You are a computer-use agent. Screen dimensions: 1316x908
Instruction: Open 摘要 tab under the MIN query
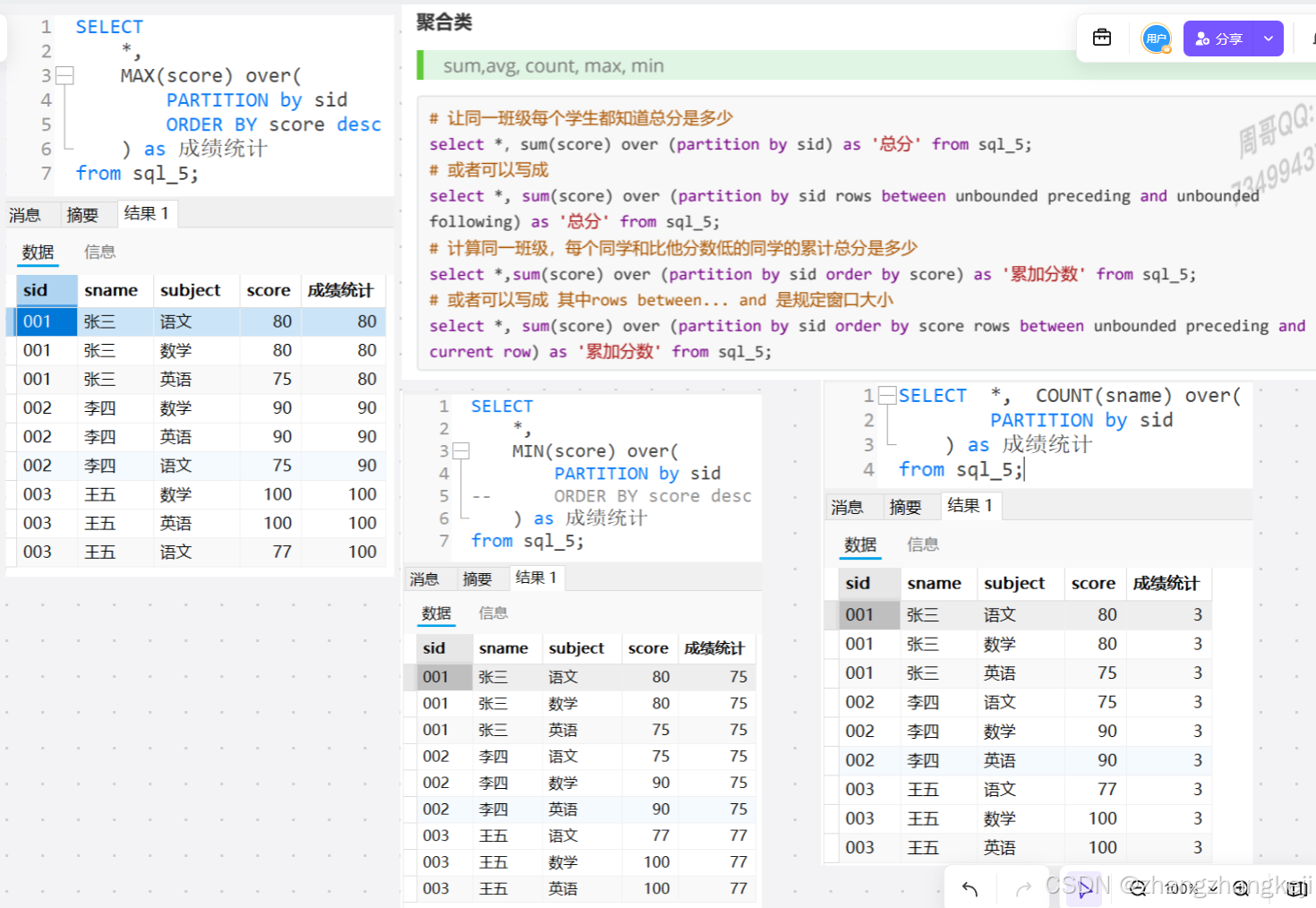click(477, 579)
